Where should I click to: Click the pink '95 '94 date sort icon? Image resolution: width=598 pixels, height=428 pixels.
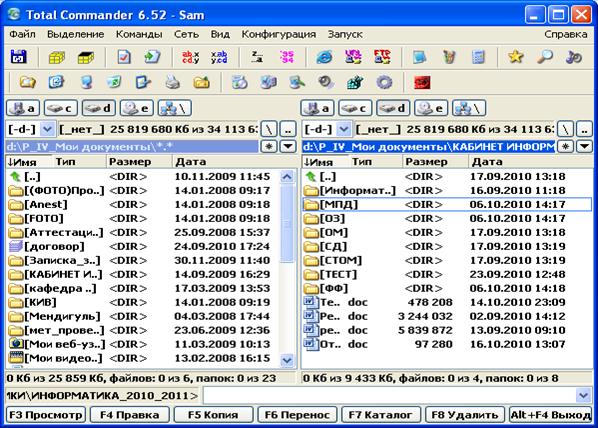click(x=286, y=57)
